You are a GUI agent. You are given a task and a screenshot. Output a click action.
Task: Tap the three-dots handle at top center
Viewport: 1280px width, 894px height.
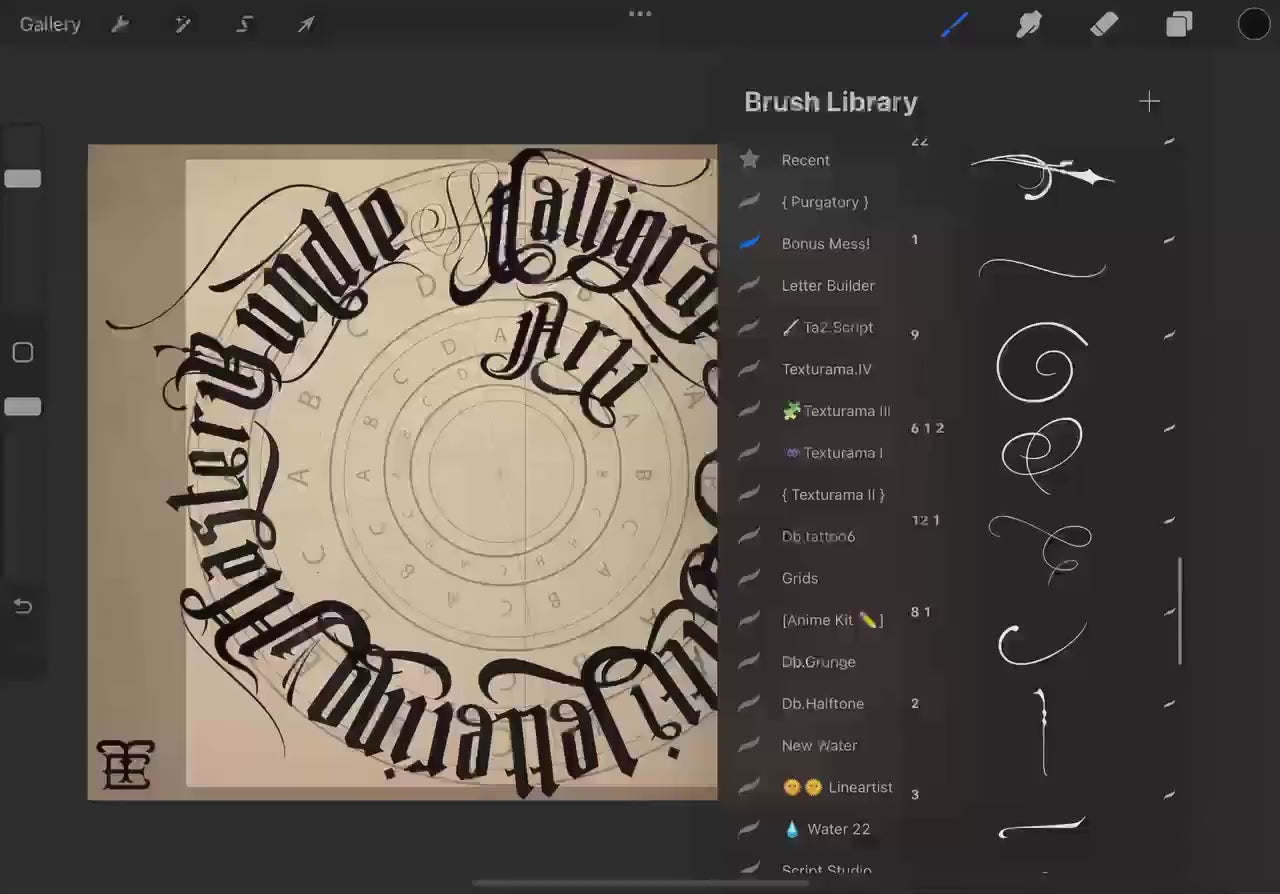point(640,14)
